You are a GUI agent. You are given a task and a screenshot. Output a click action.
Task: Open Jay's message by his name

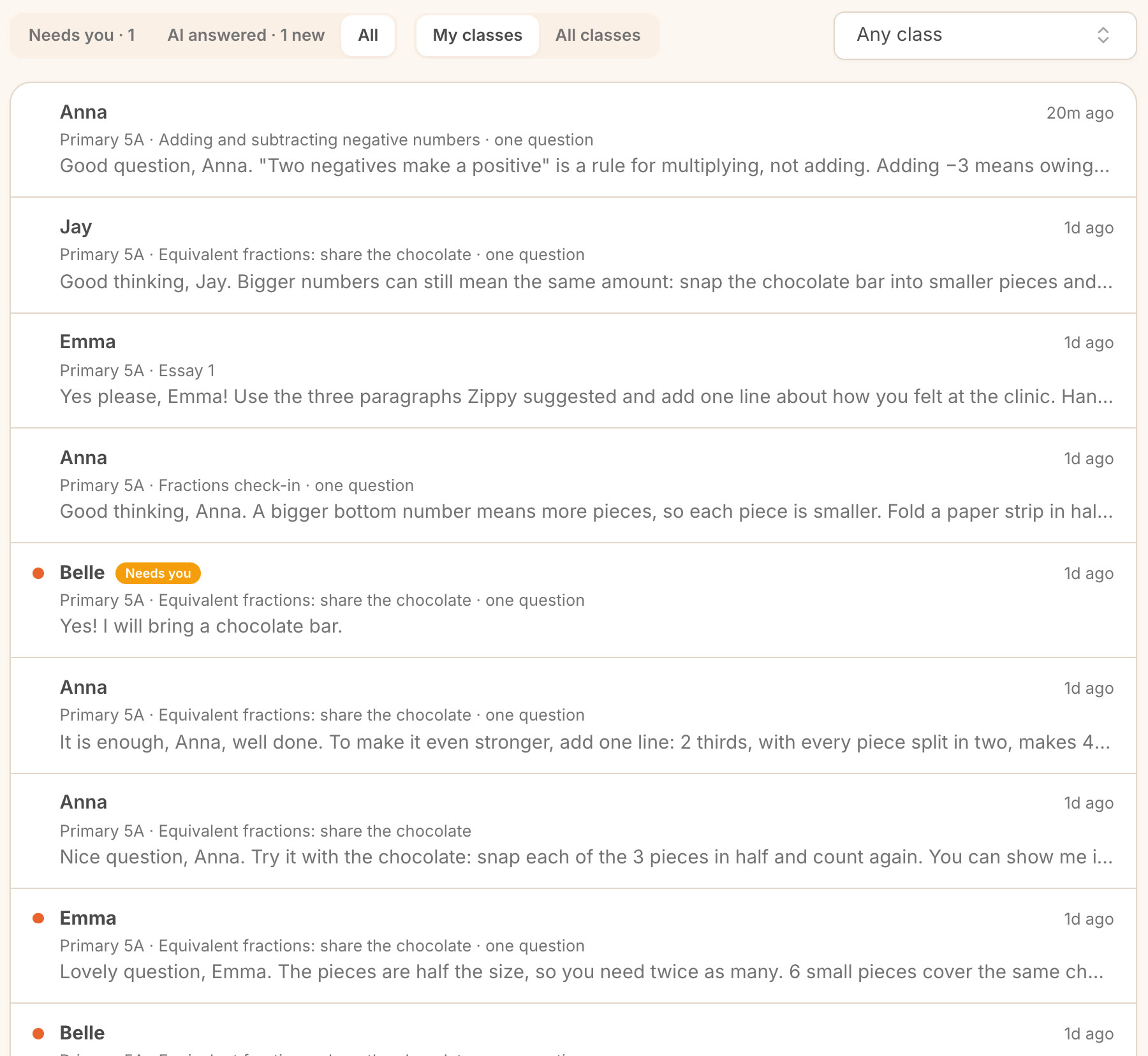coord(76,227)
